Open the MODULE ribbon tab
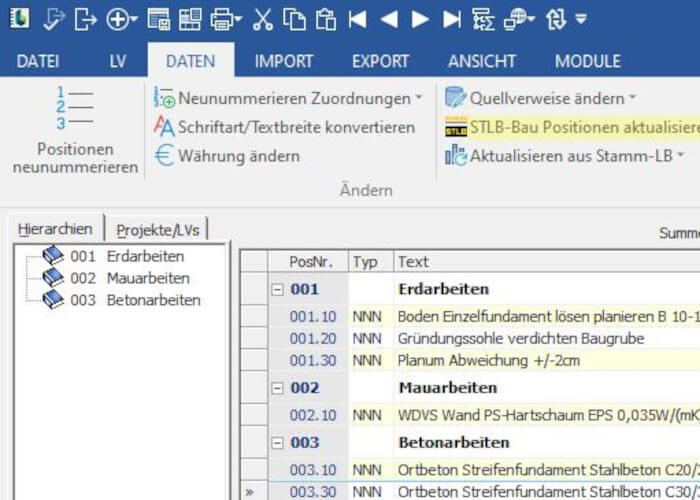 [x=588, y=61]
